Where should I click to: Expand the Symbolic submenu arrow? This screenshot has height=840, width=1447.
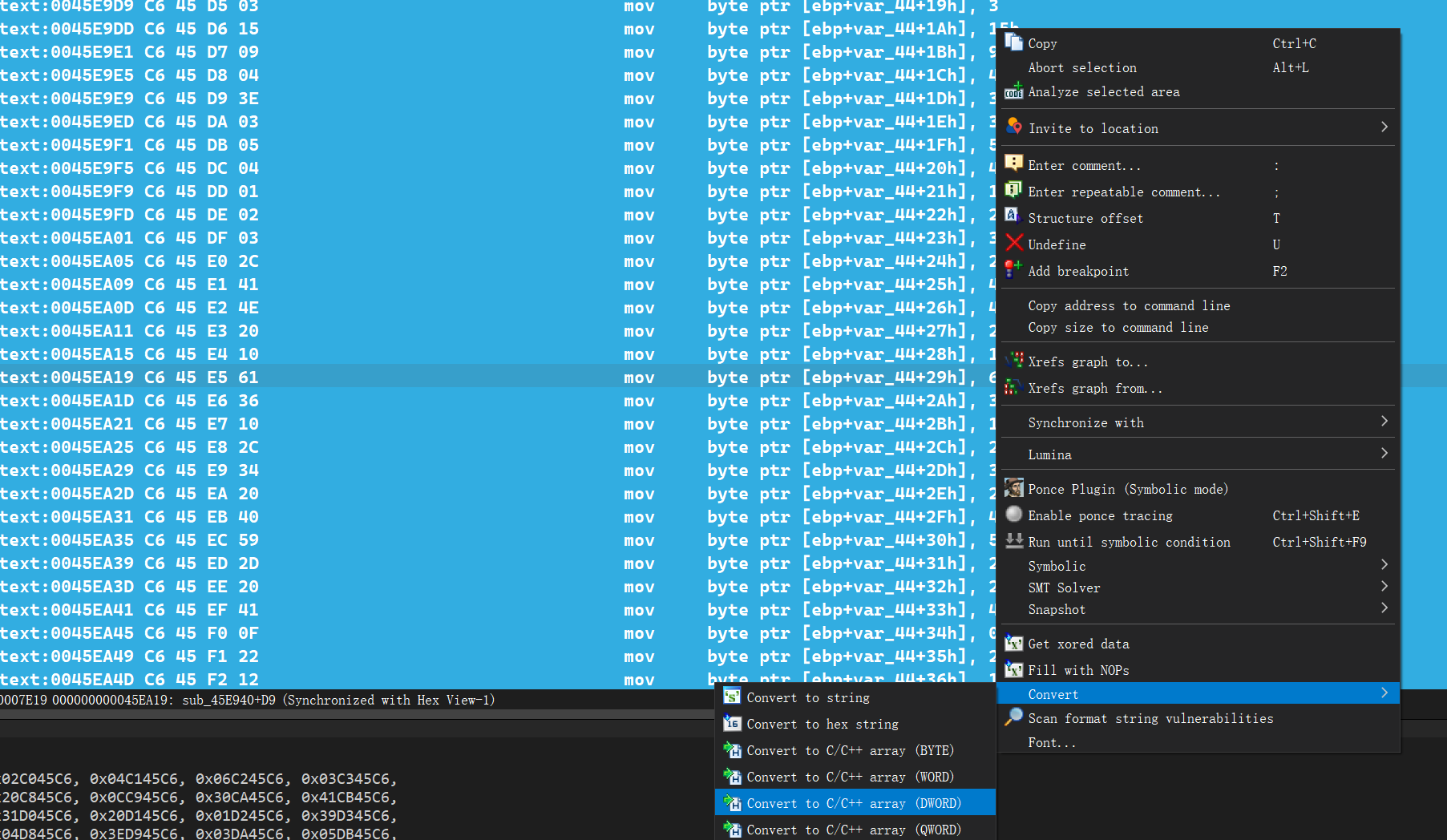[x=1384, y=565]
